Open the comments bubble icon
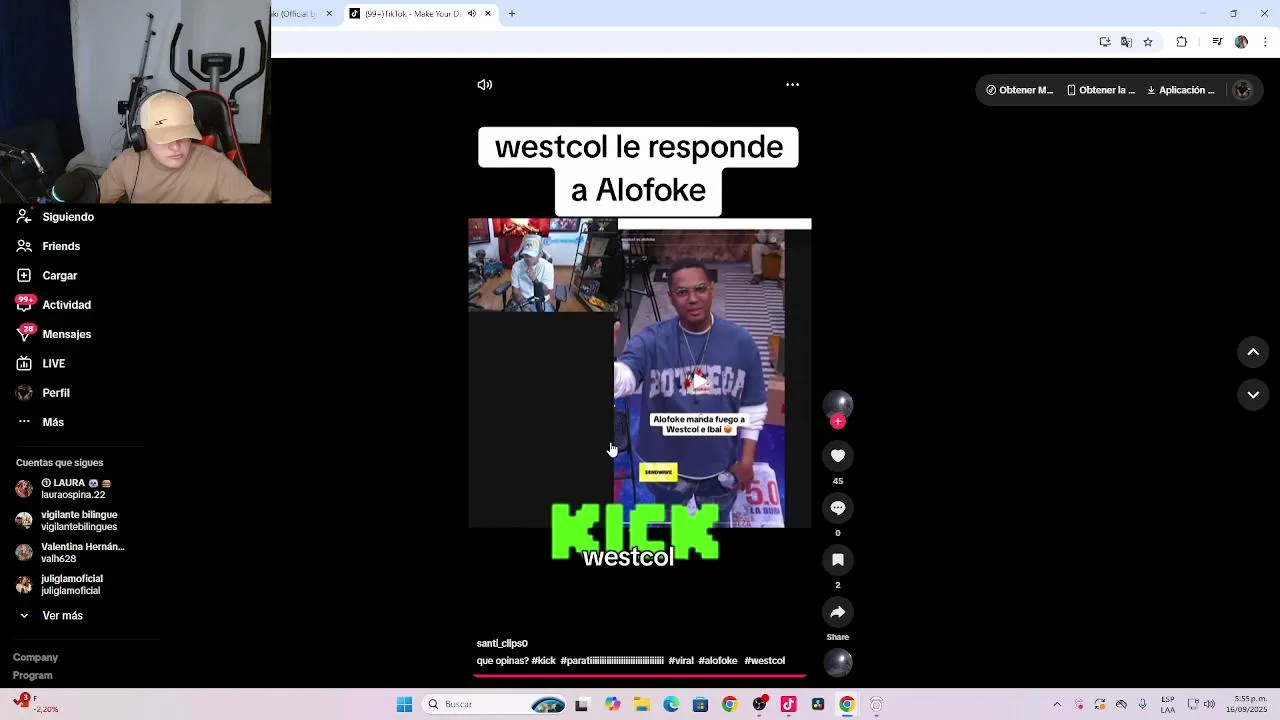The width and height of the screenshot is (1280, 720). click(x=838, y=508)
